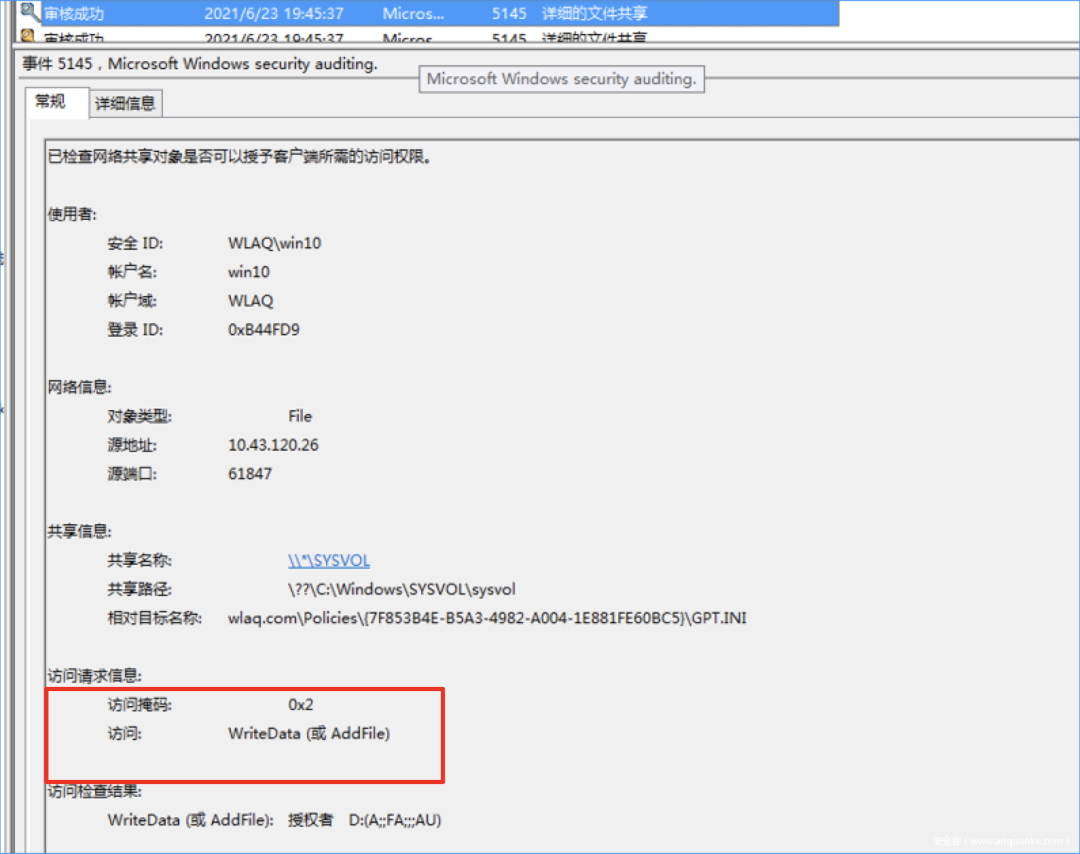Open the \\*\SYSVOL share link
The width and height of the screenshot is (1080, 854).
tap(329, 561)
